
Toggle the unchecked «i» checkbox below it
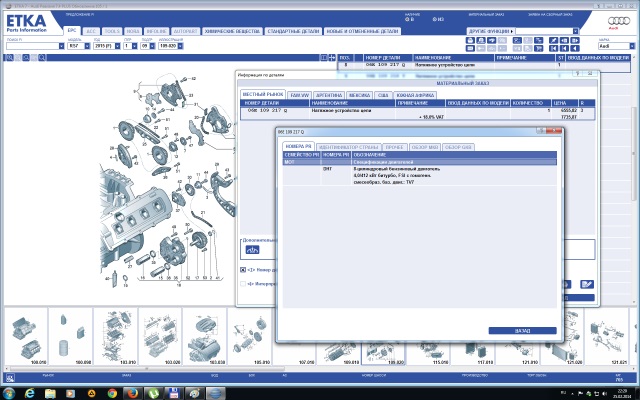[x=243, y=283]
